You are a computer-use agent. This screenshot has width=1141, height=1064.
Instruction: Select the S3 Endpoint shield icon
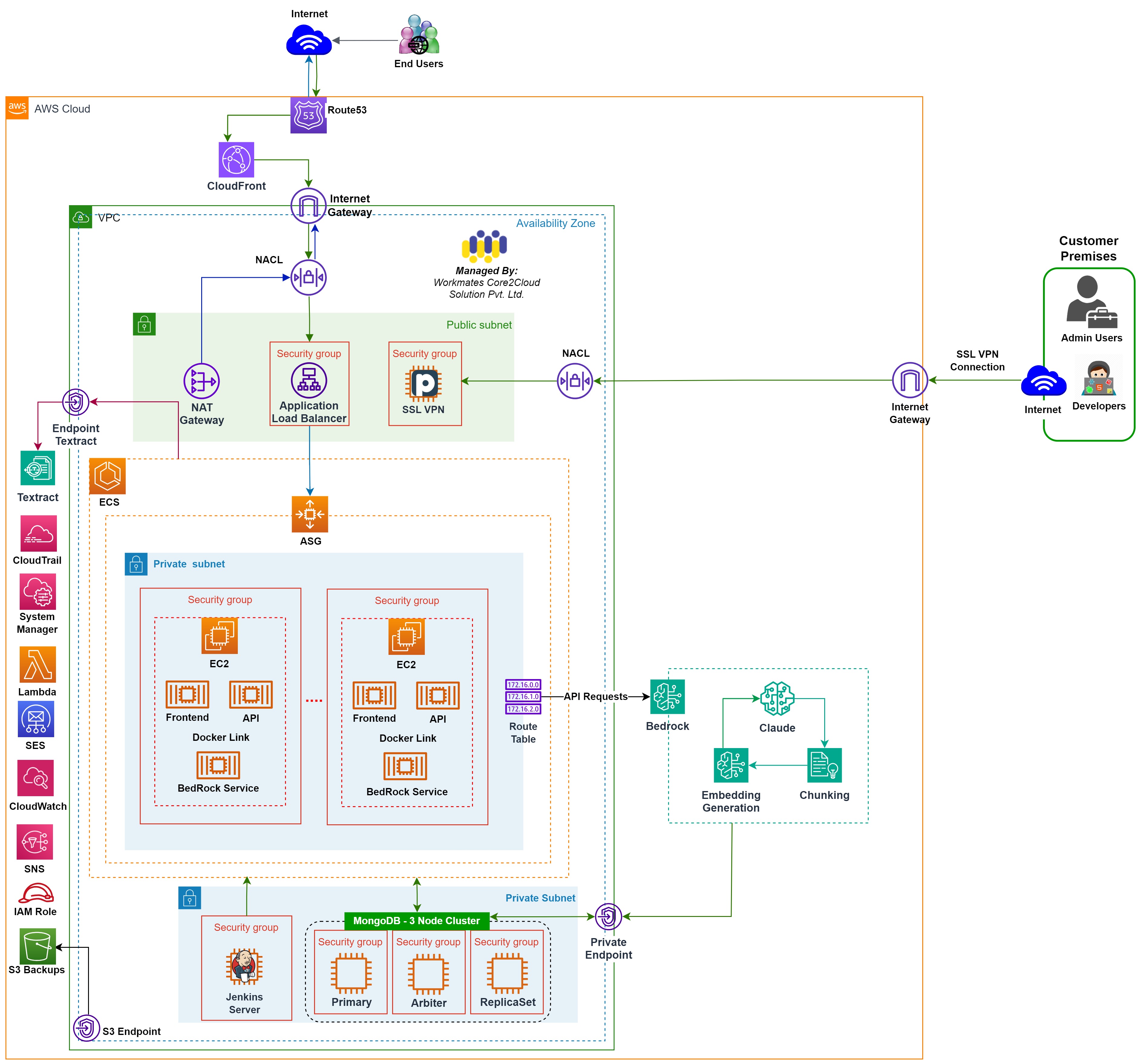[x=87, y=1028]
